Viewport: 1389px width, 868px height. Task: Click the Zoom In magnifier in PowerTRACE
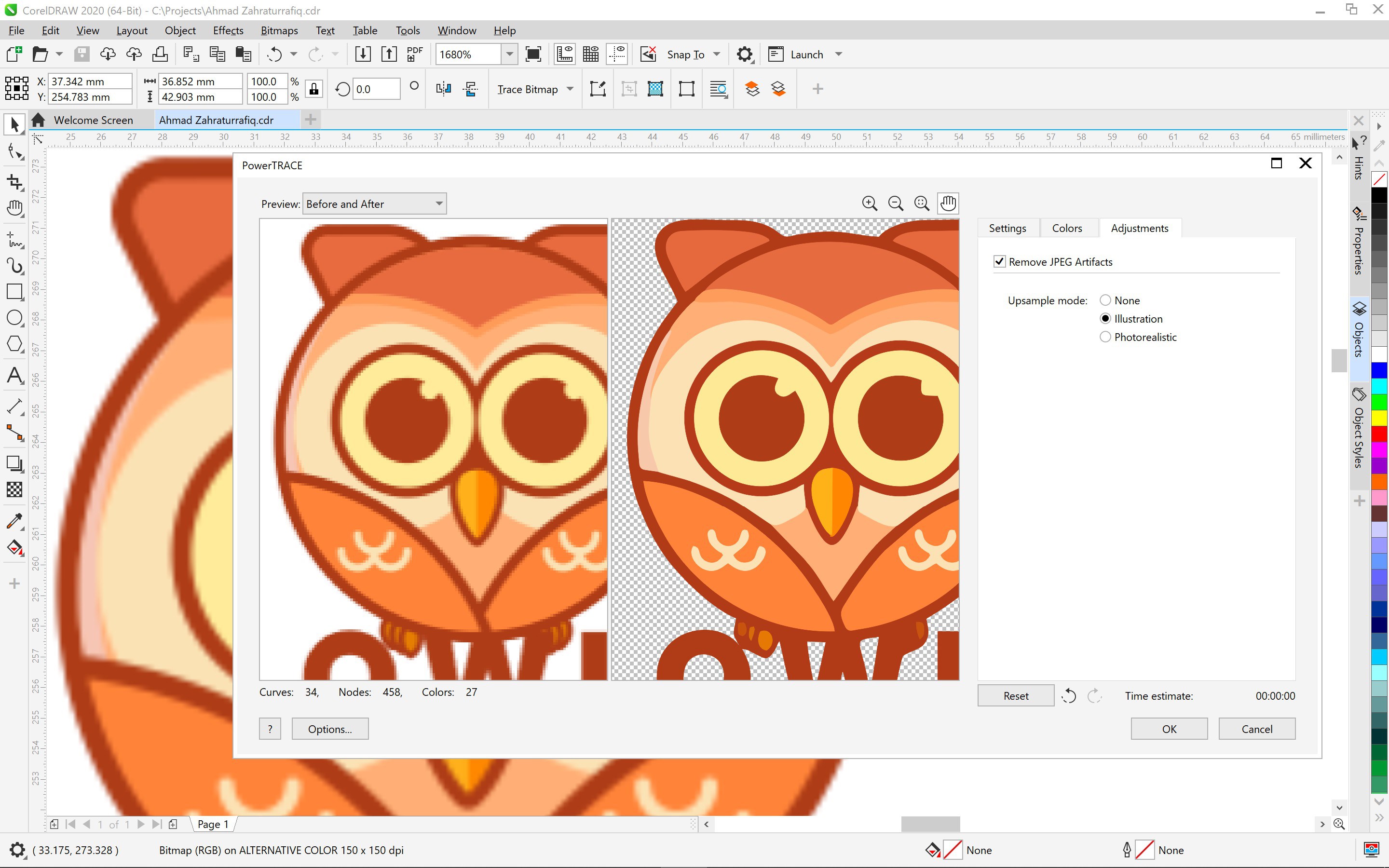point(869,203)
